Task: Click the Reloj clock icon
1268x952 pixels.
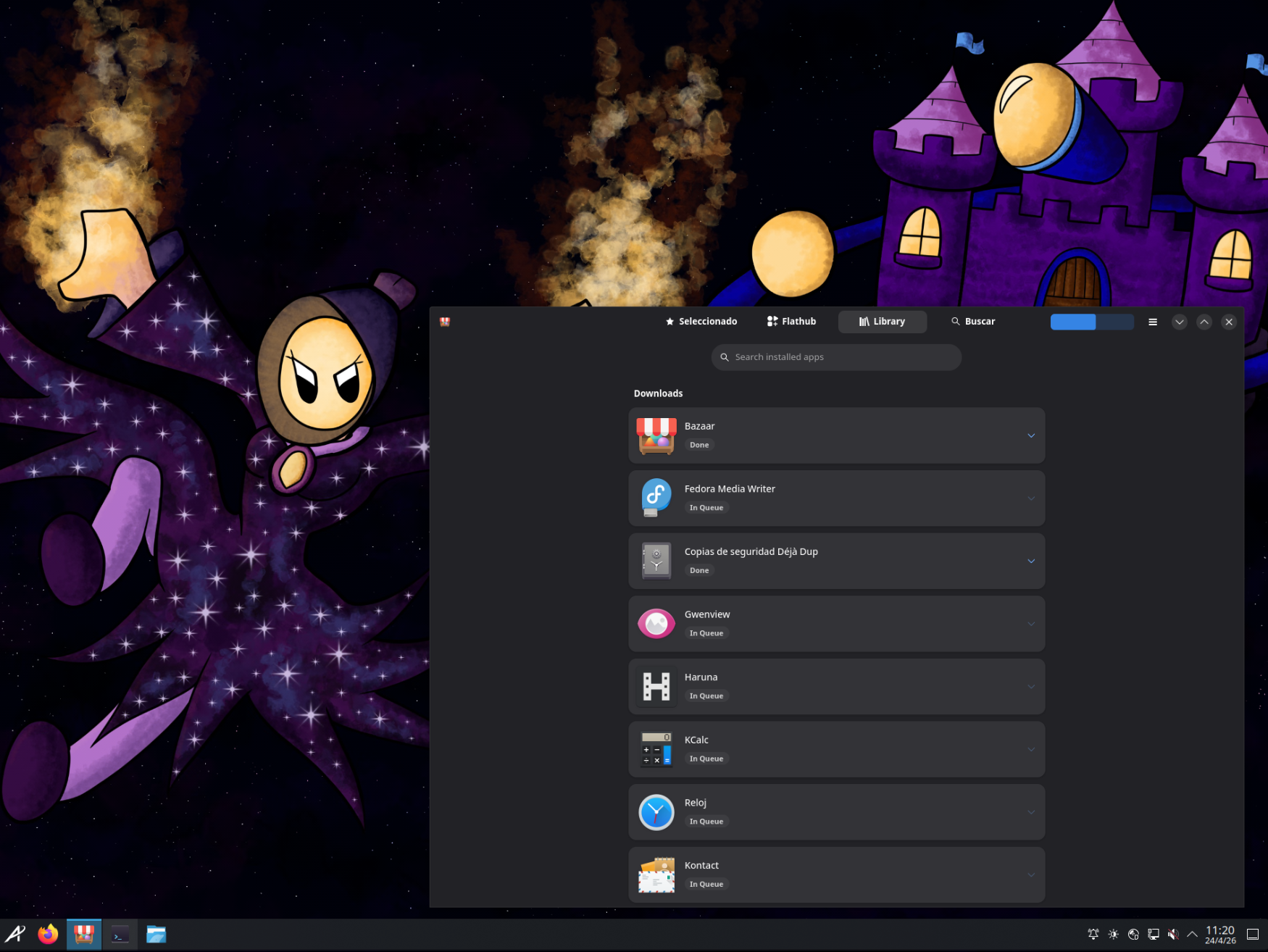Action: point(656,812)
